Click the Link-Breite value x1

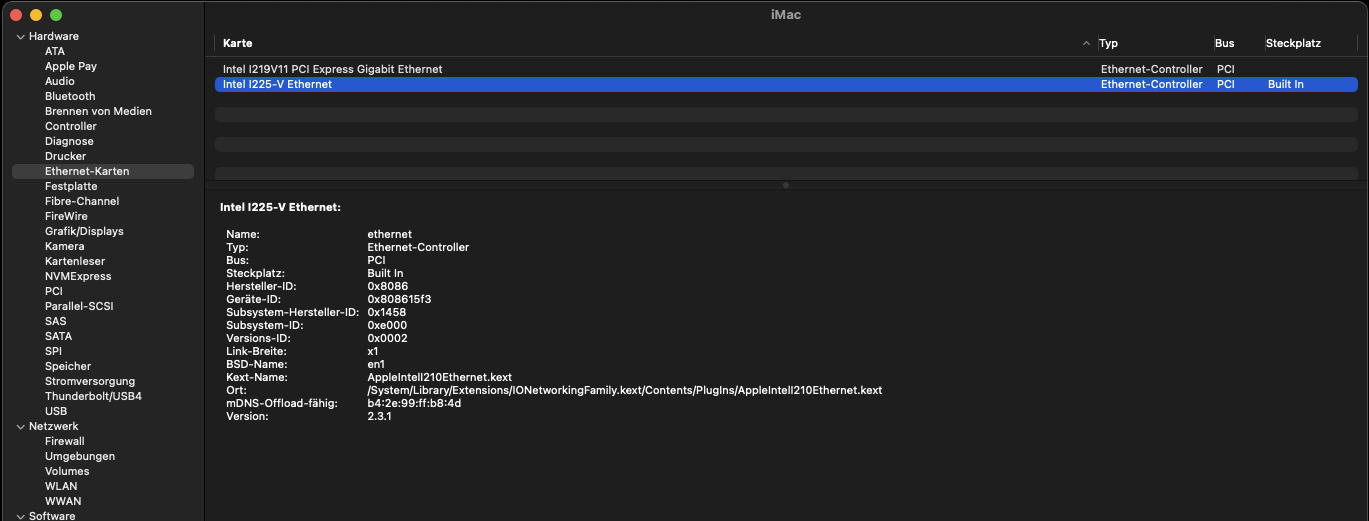click(373, 351)
